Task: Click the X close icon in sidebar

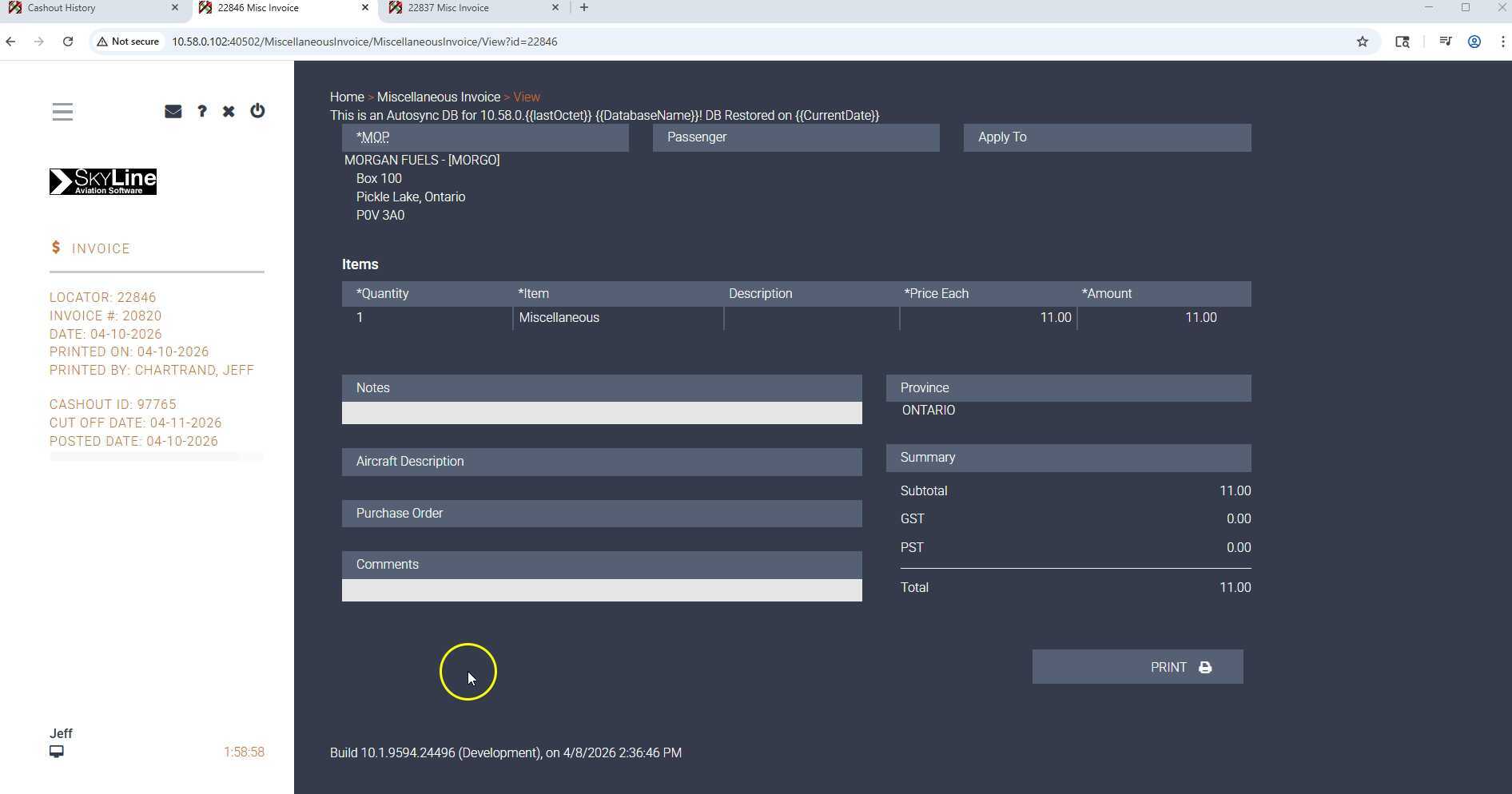Action: (229, 112)
